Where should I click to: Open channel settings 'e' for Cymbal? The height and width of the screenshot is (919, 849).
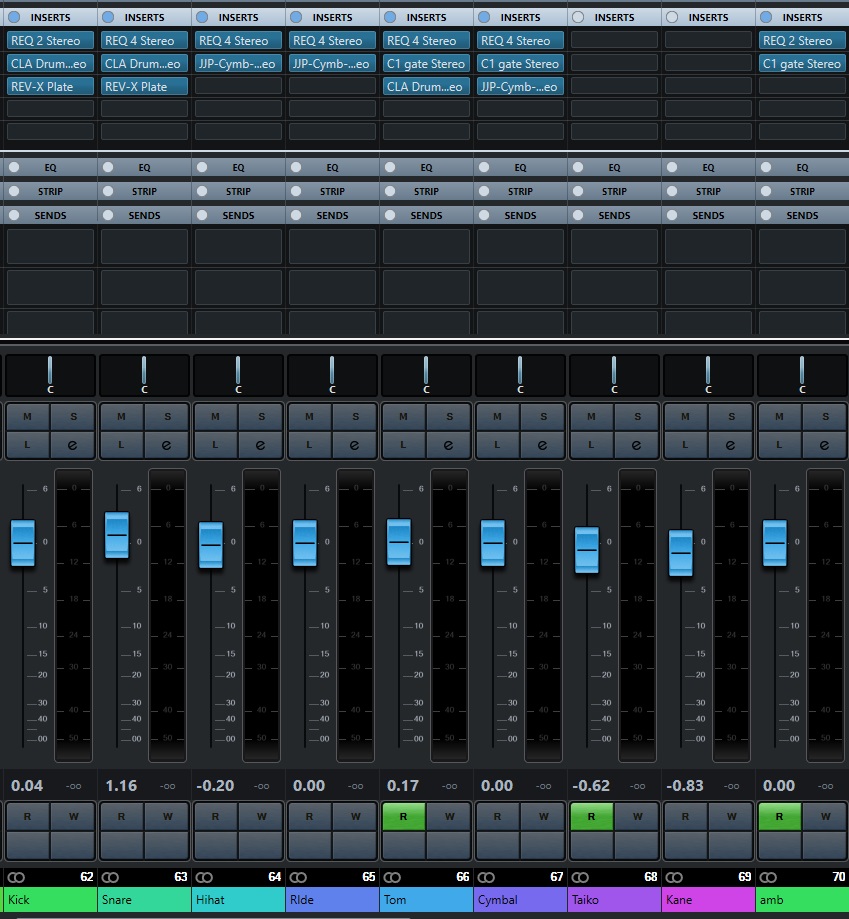coord(543,445)
